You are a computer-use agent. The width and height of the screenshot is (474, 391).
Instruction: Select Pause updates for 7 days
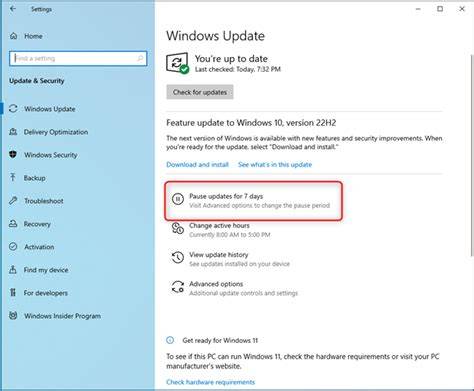click(x=253, y=201)
